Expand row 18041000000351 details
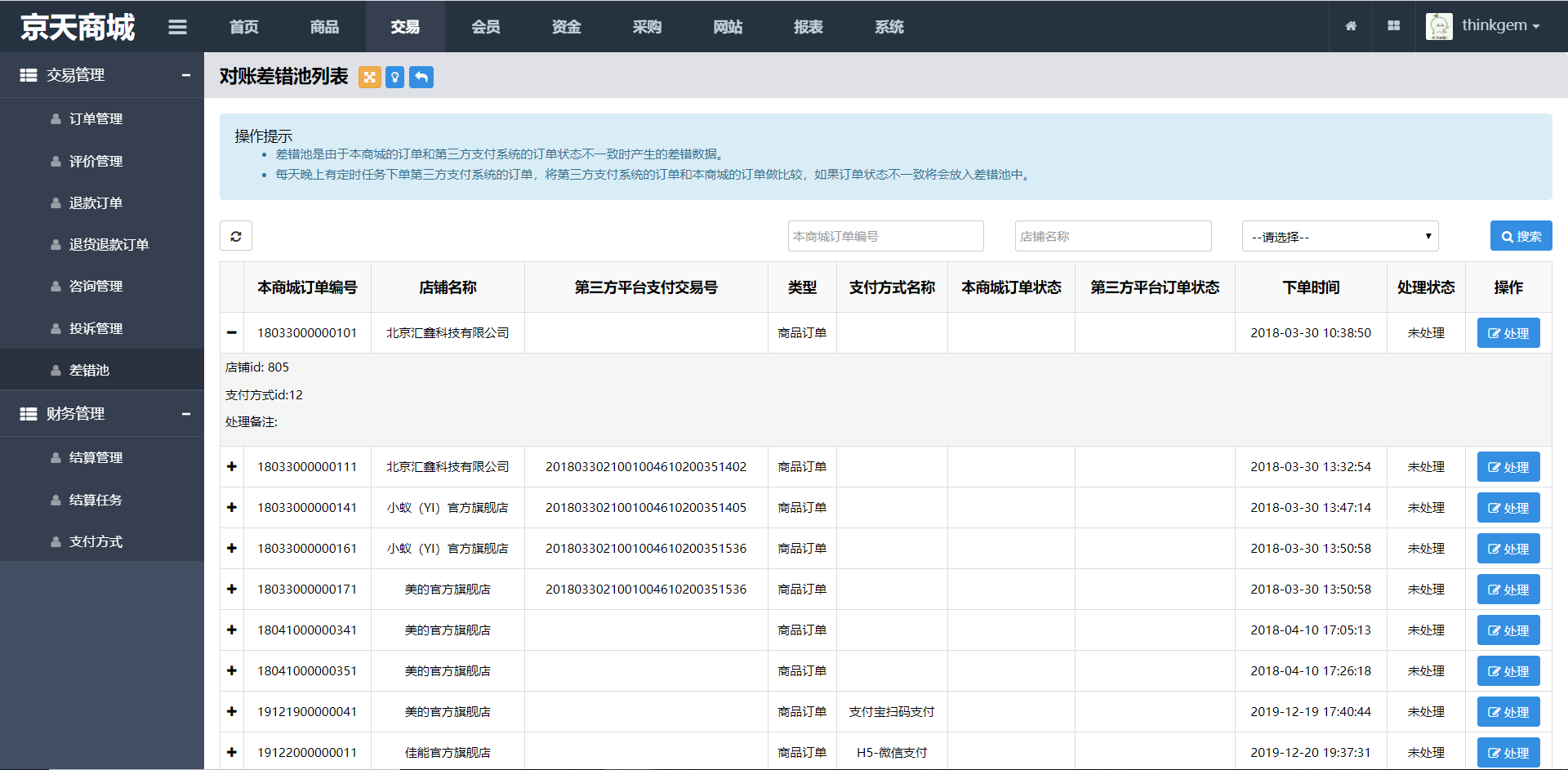 [232, 670]
